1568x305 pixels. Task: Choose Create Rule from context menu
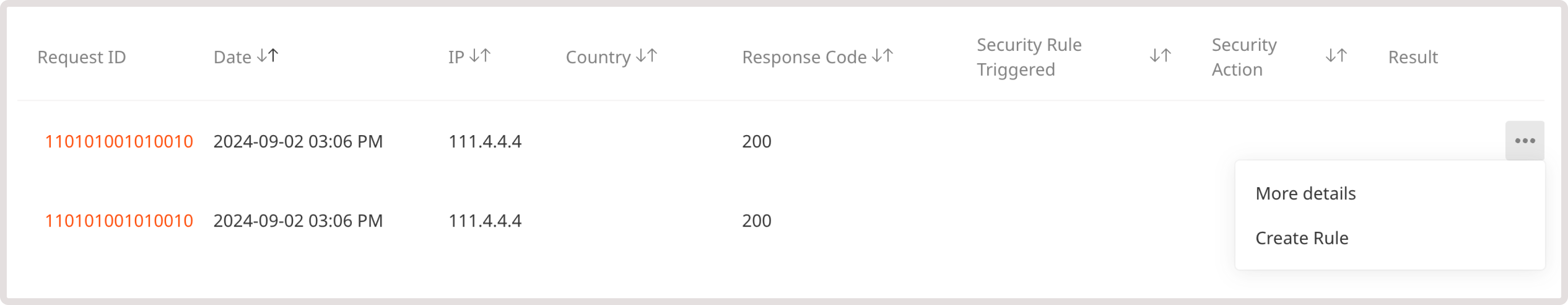pos(1303,238)
